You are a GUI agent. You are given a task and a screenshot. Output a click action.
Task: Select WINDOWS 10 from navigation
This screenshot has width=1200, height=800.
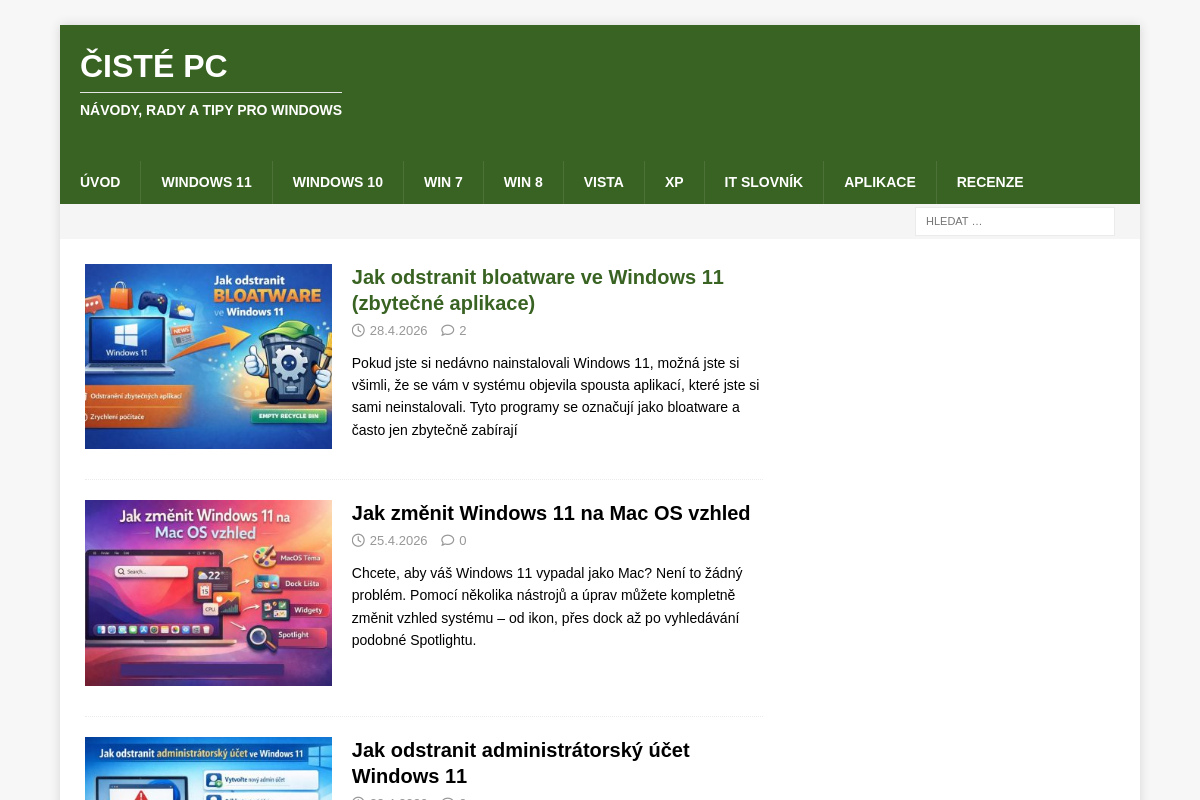[x=337, y=182]
